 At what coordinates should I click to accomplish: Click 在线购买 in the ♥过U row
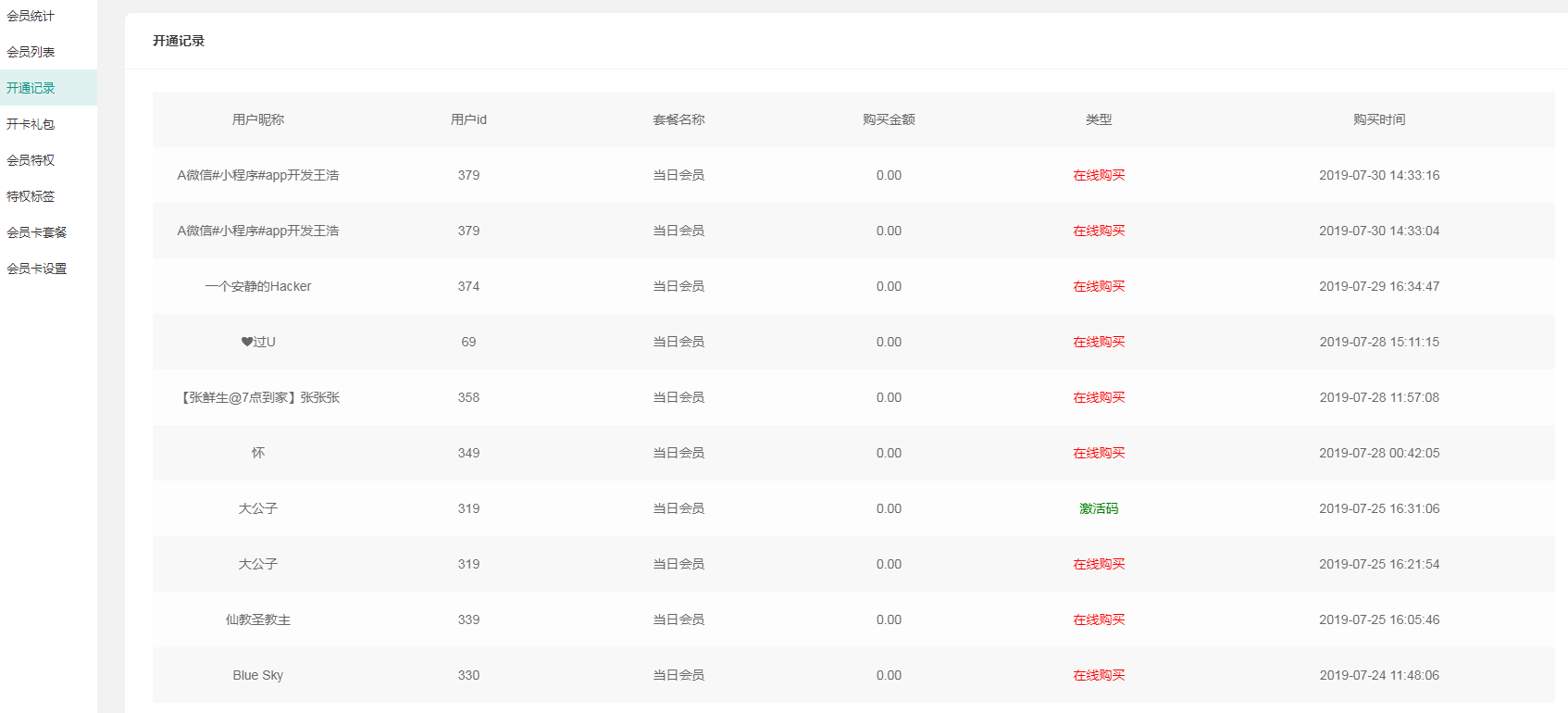coord(1099,342)
